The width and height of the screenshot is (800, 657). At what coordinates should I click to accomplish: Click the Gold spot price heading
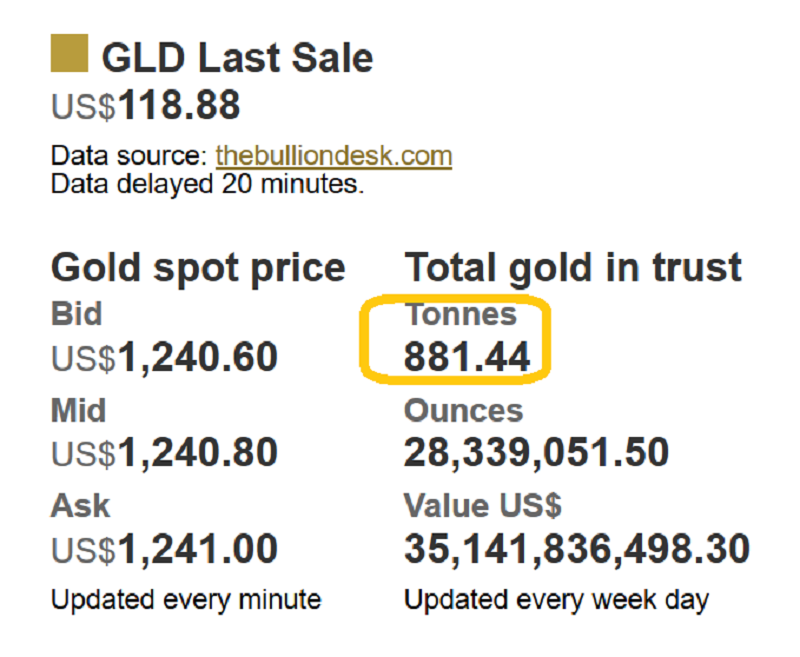[198, 268]
